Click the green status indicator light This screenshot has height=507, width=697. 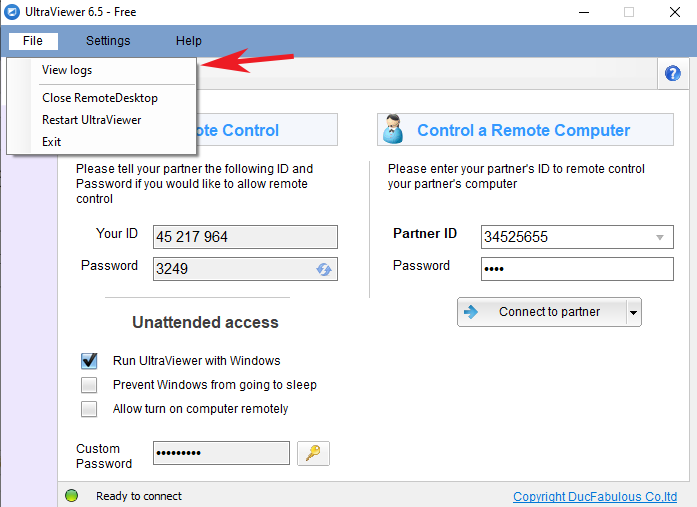pyautogui.click(x=72, y=495)
